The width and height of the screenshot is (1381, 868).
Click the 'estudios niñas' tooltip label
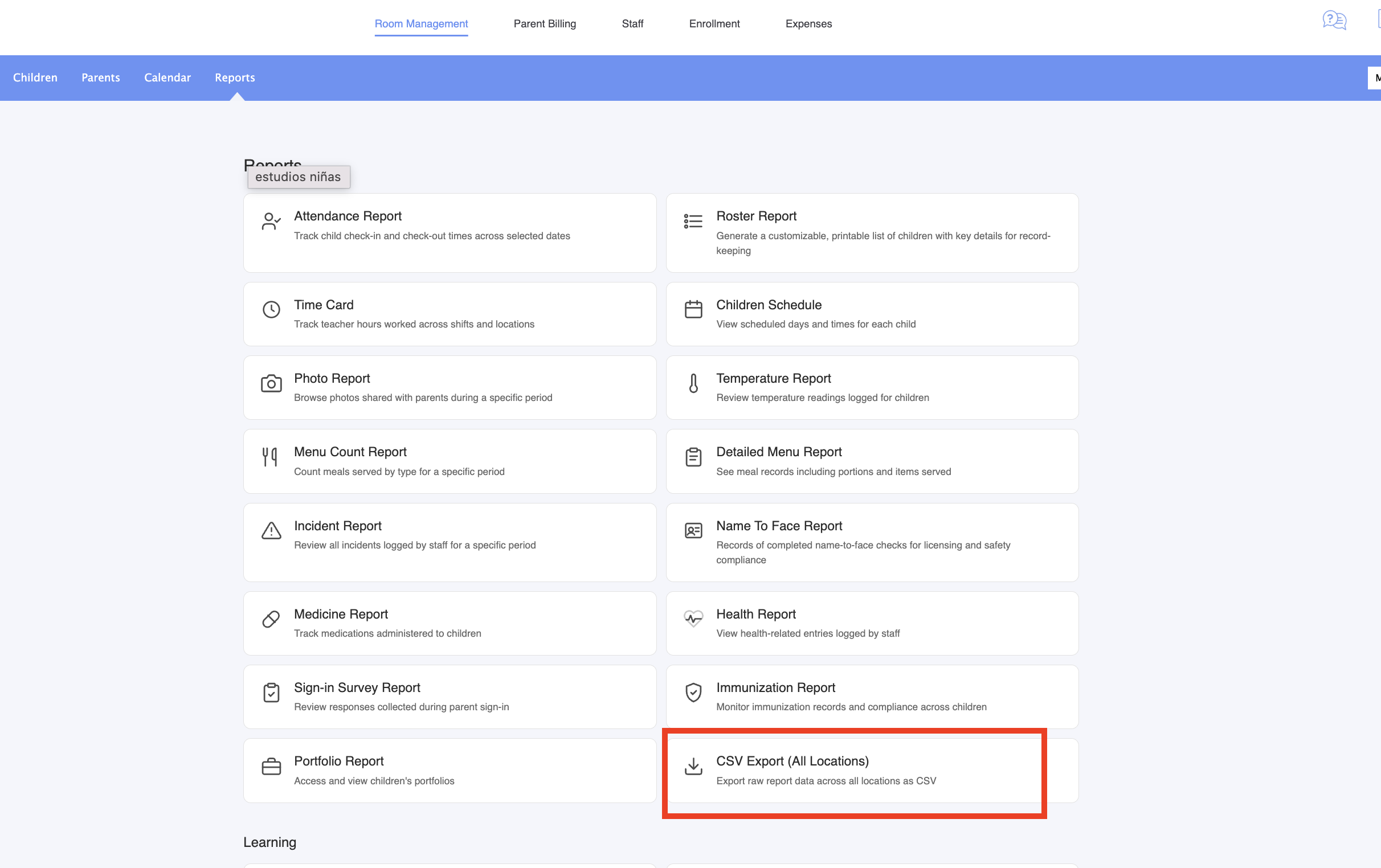(298, 177)
